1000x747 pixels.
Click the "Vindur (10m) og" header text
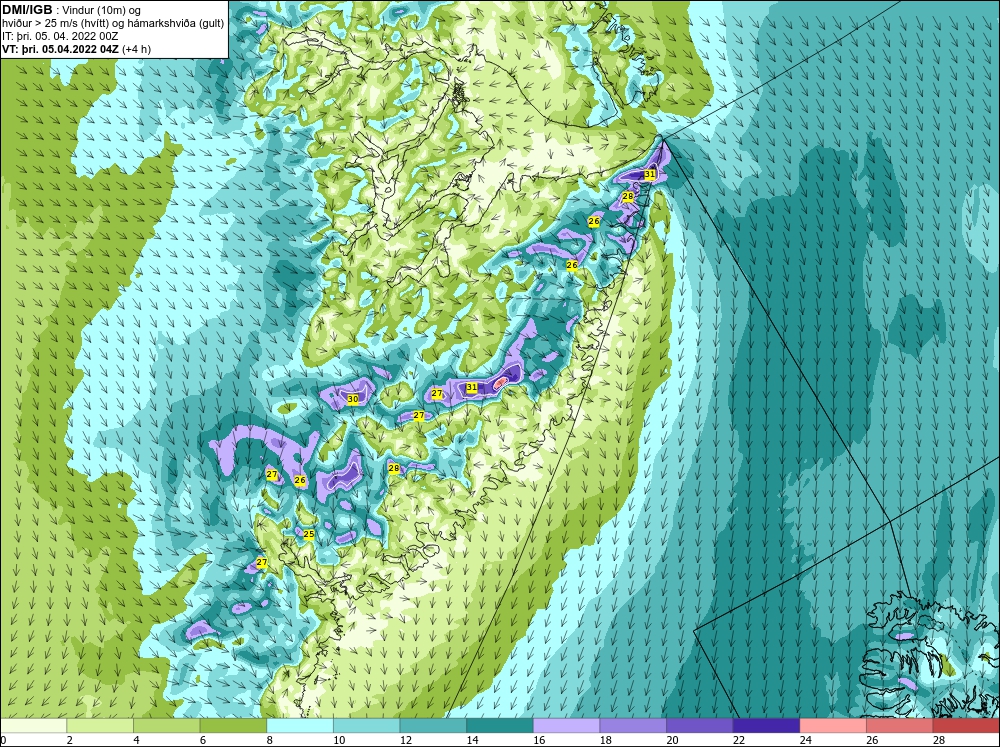[x=103, y=10]
